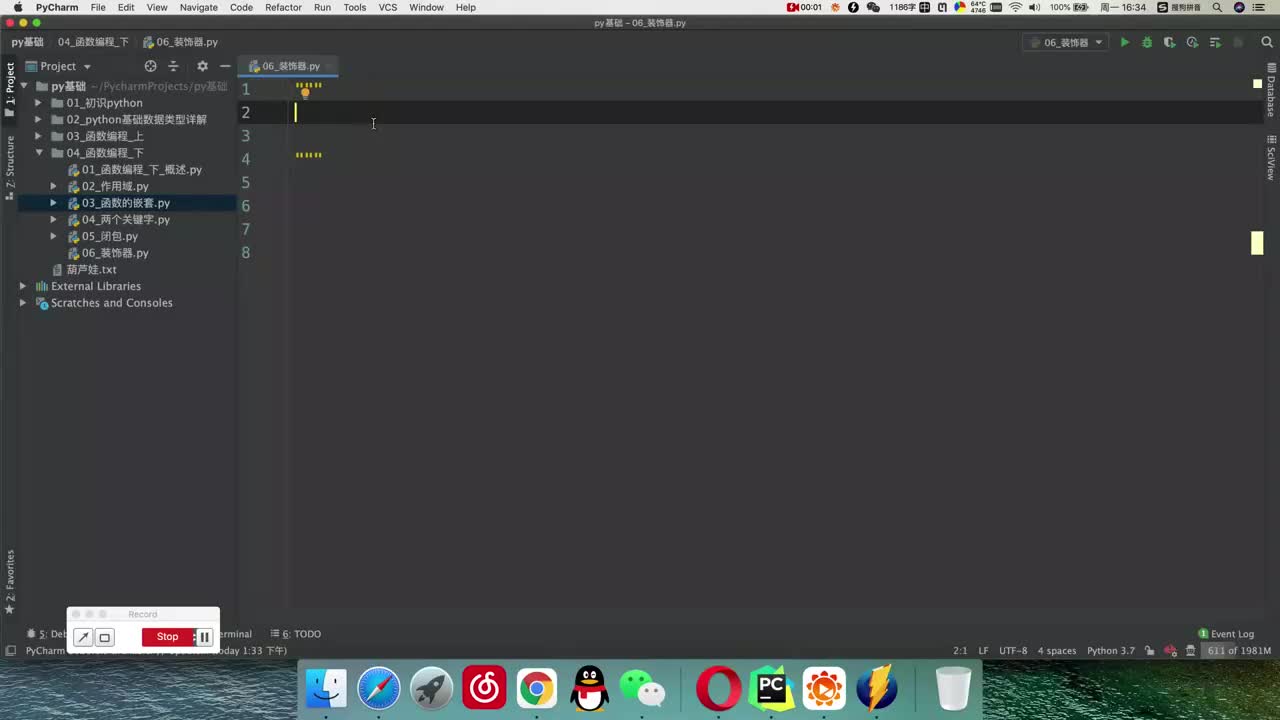Expand the 02_python基础数据类型详解 folder
Viewport: 1280px width, 720px height.
(x=38, y=120)
